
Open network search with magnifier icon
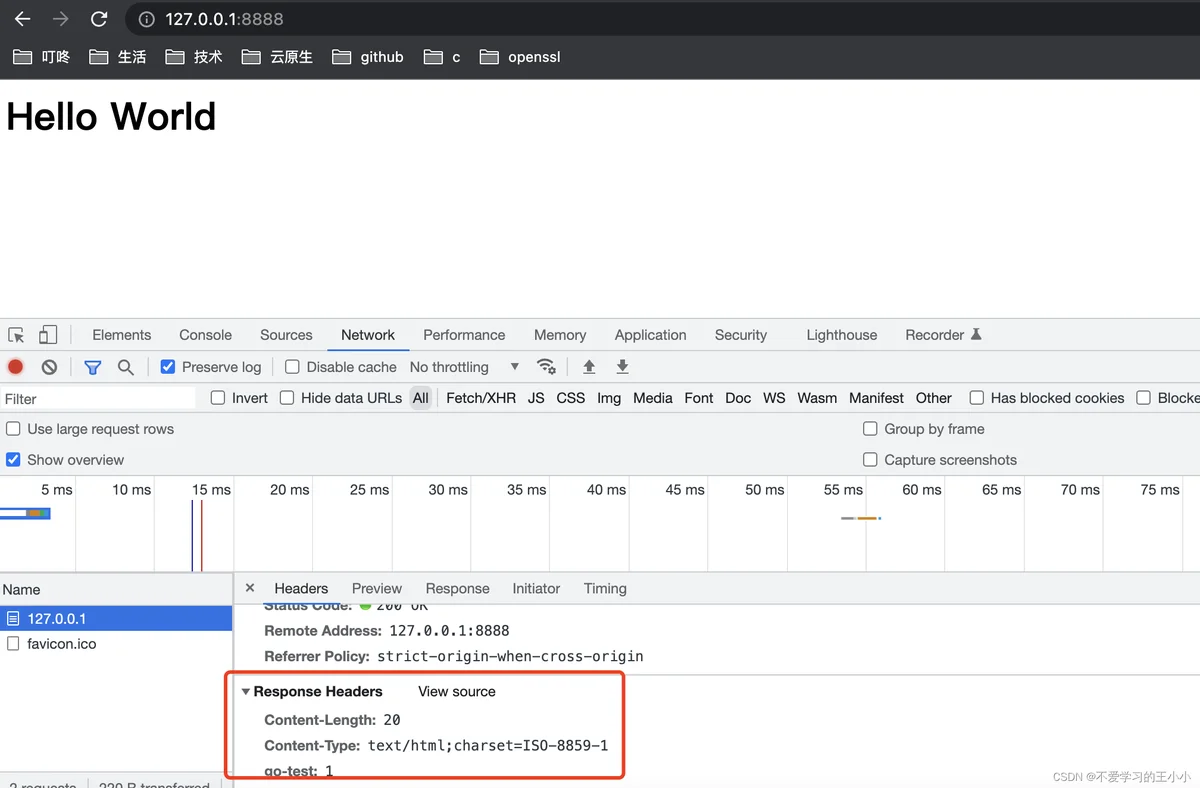(x=126, y=367)
